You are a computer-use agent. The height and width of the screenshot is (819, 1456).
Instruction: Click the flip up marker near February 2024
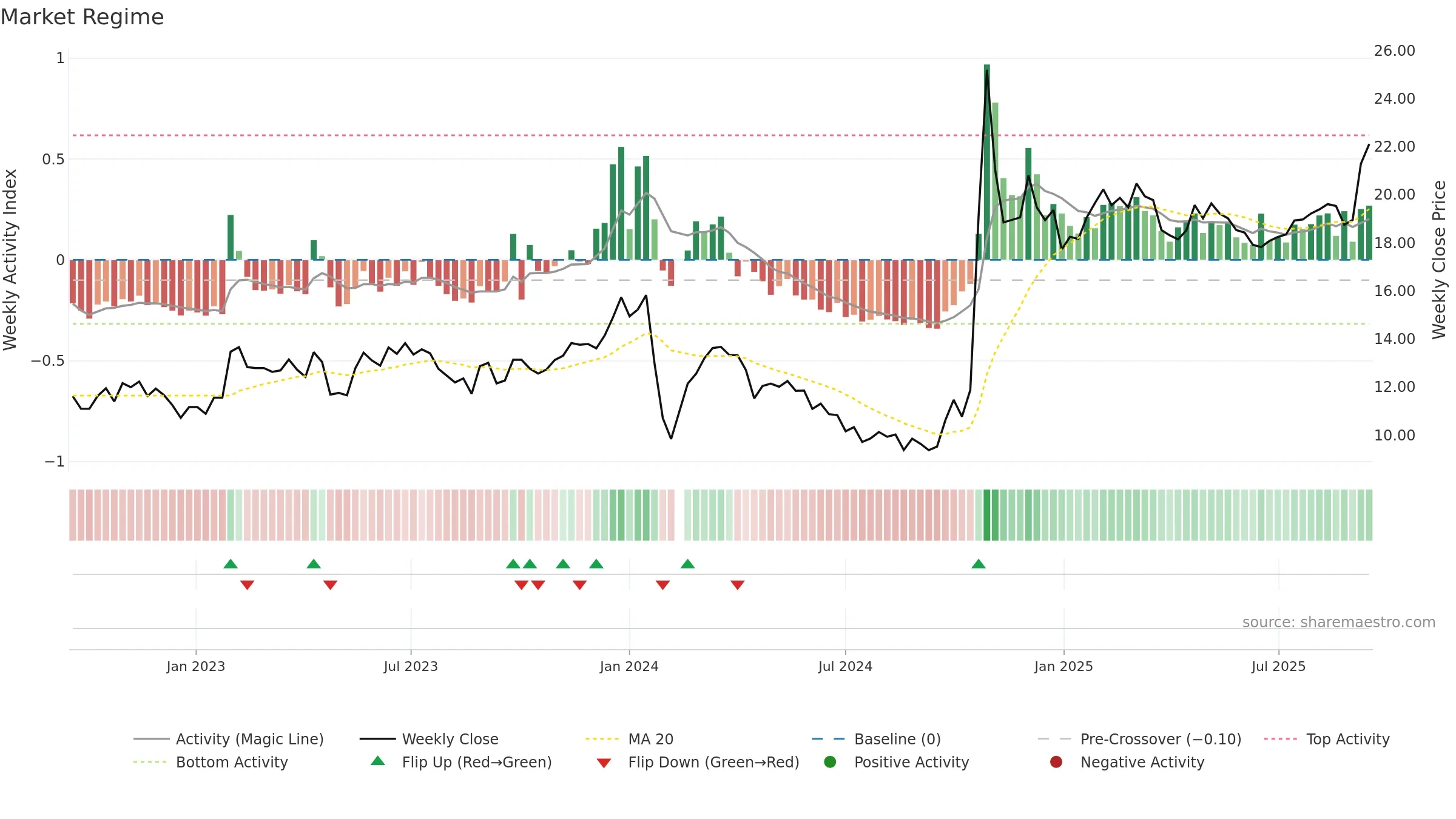pyautogui.click(x=687, y=564)
